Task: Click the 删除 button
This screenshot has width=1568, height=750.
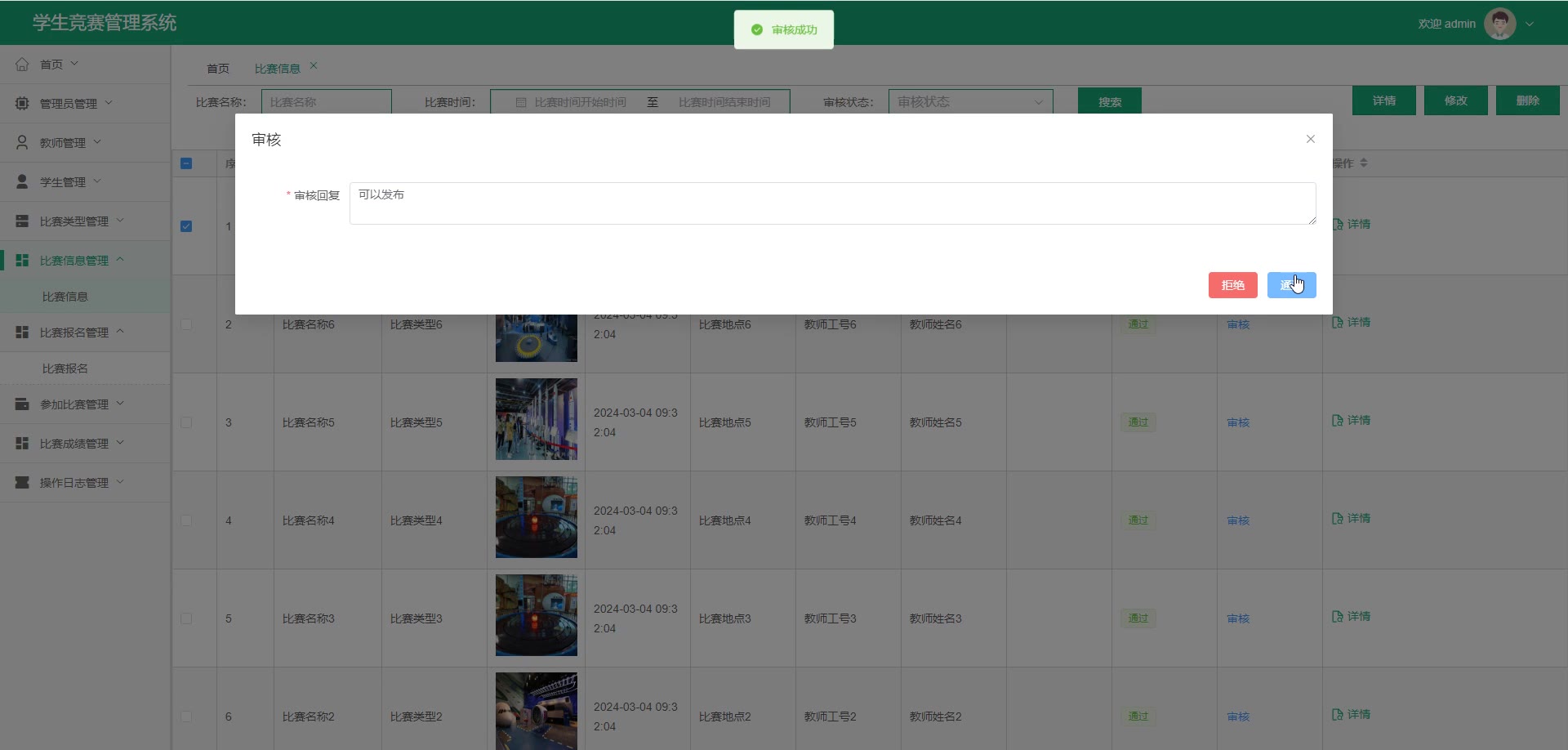Action: point(1528,100)
